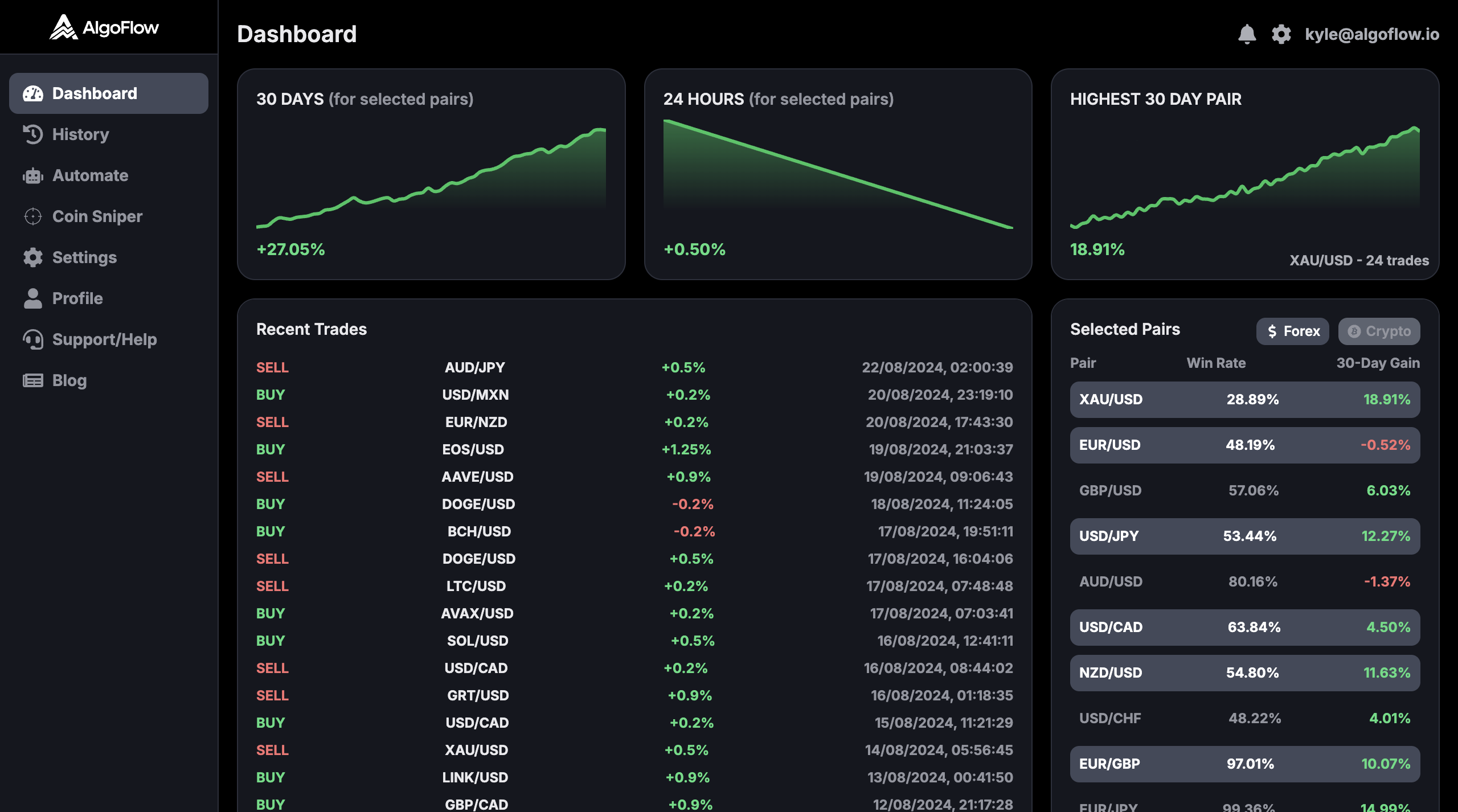Toggle the EUR/GBP pair selection
1458x812 pixels.
(x=1245, y=764)
